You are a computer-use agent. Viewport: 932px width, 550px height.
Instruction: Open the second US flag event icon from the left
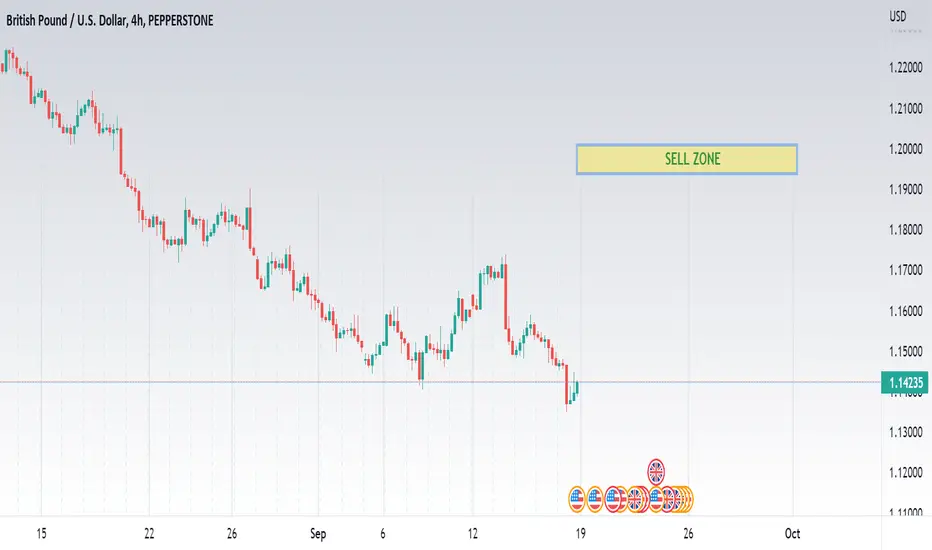[x=595, y=499]
